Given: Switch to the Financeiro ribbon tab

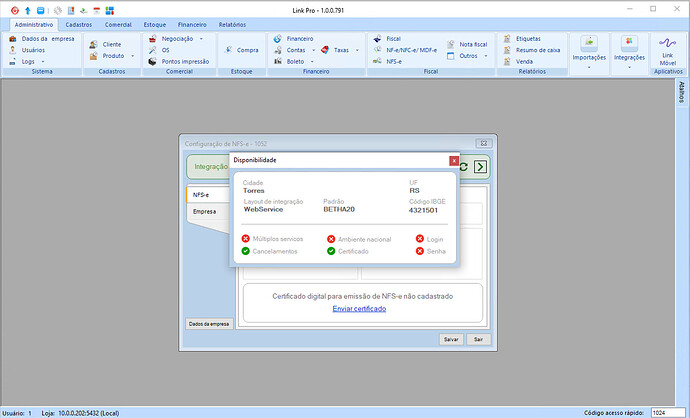Looking at the screenshot, I should (x=192, y=22).
